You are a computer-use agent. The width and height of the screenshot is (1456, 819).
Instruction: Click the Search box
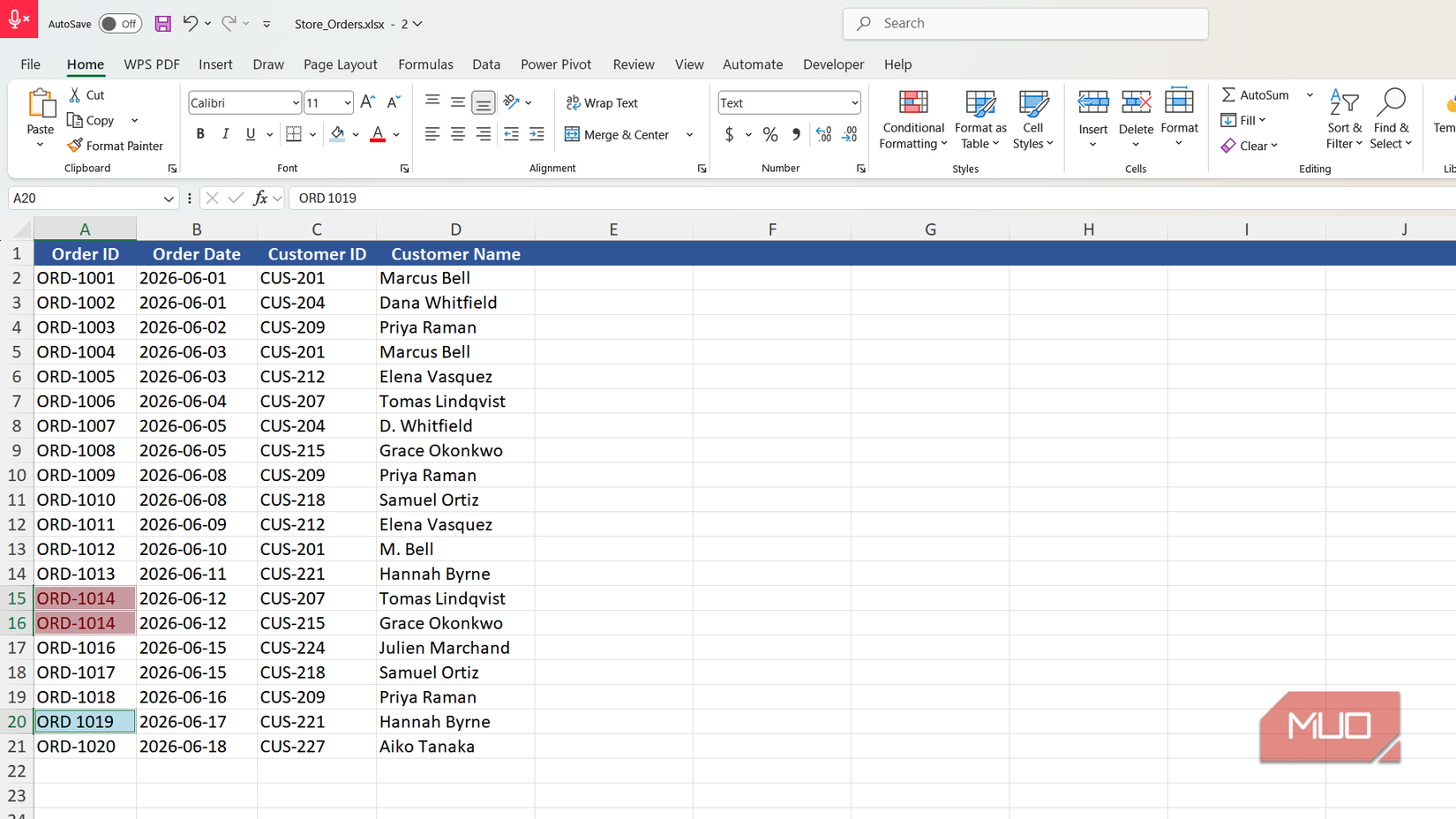click(1025, 24)
